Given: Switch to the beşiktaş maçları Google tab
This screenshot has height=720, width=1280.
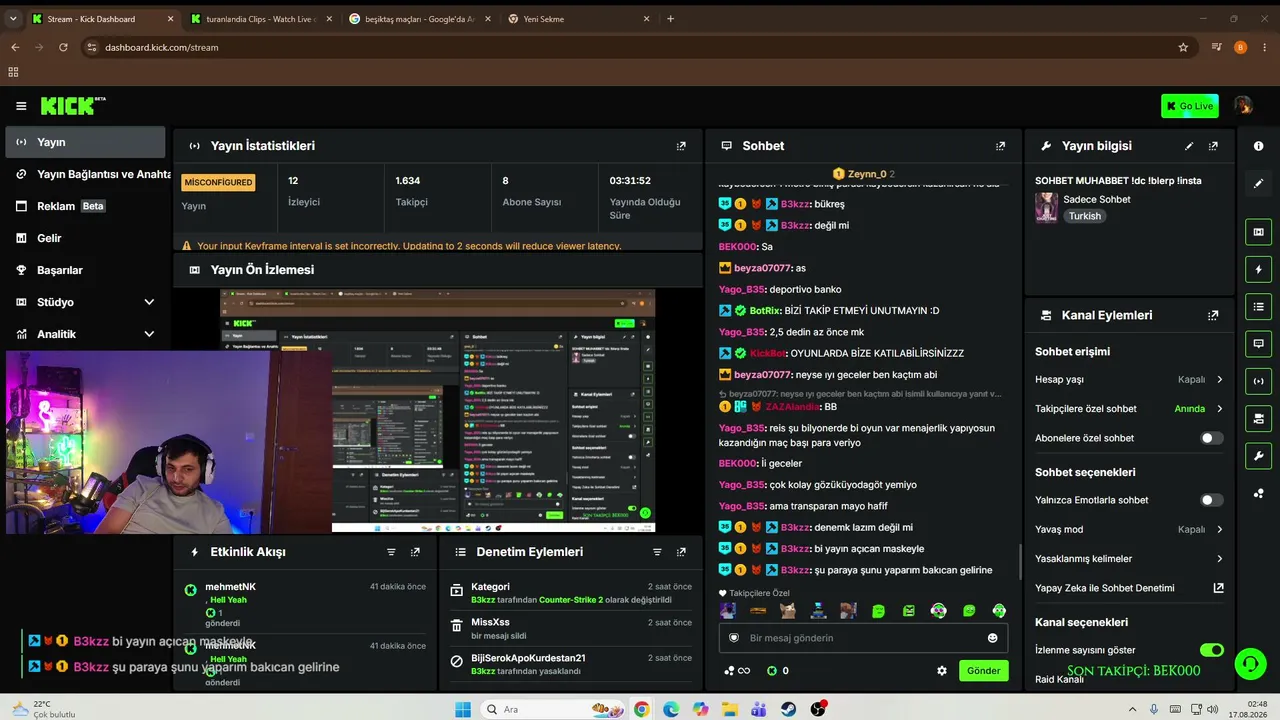Looking at the screenshot, I should coord(419,19).
